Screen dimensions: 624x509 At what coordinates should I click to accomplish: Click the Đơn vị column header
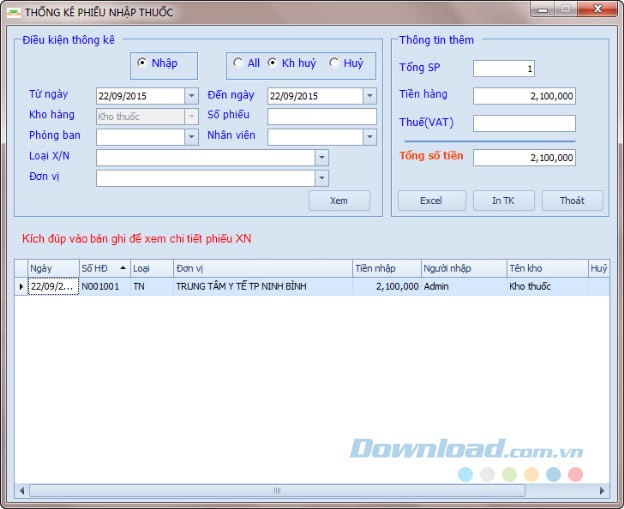(263, 269)
